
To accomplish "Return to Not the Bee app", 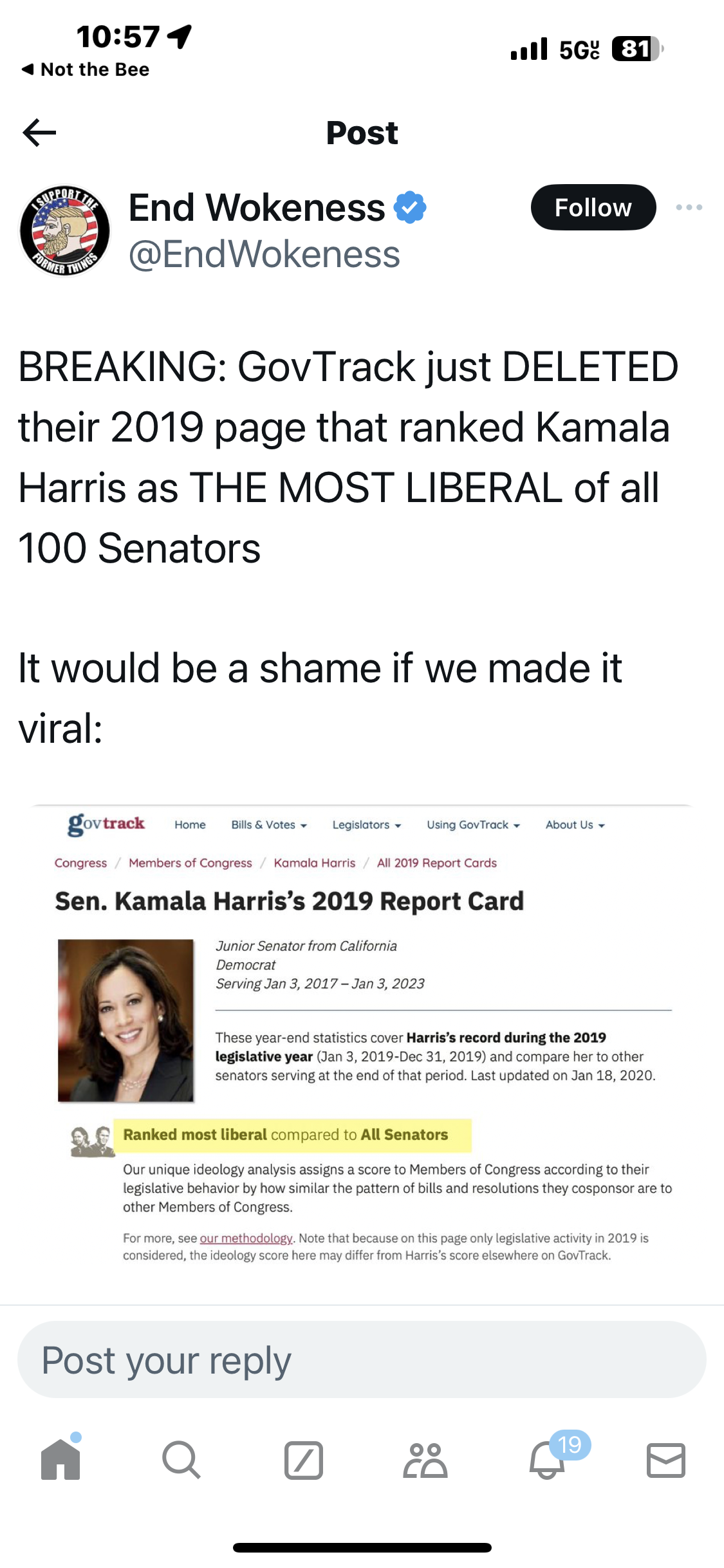I will (86, 70).
